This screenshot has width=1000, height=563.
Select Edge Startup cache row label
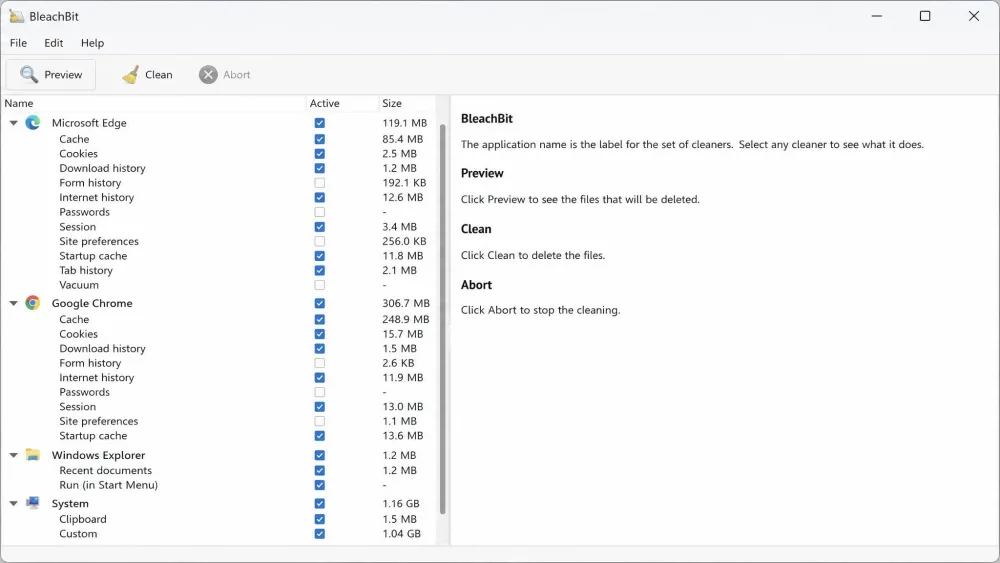click(x=93, y=256)
